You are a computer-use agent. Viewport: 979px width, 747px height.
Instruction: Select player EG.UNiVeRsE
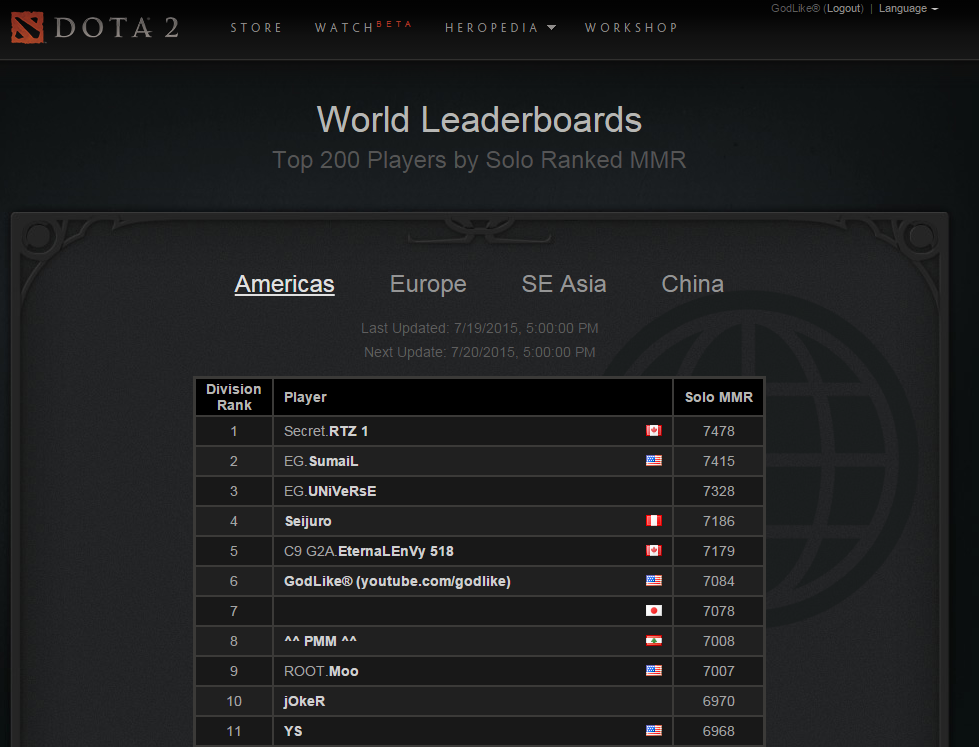[x=330, y=491]
